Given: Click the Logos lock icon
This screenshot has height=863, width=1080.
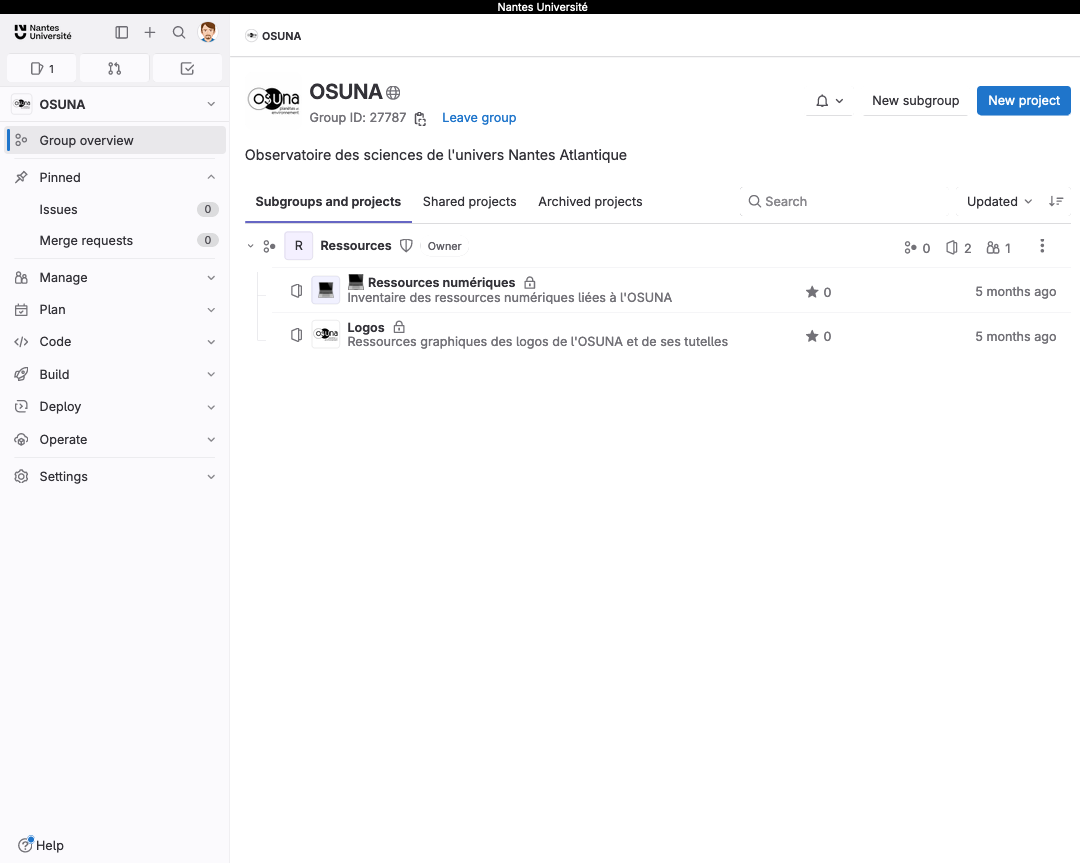Looking at the screenshot, I should [x=399, y=327].
